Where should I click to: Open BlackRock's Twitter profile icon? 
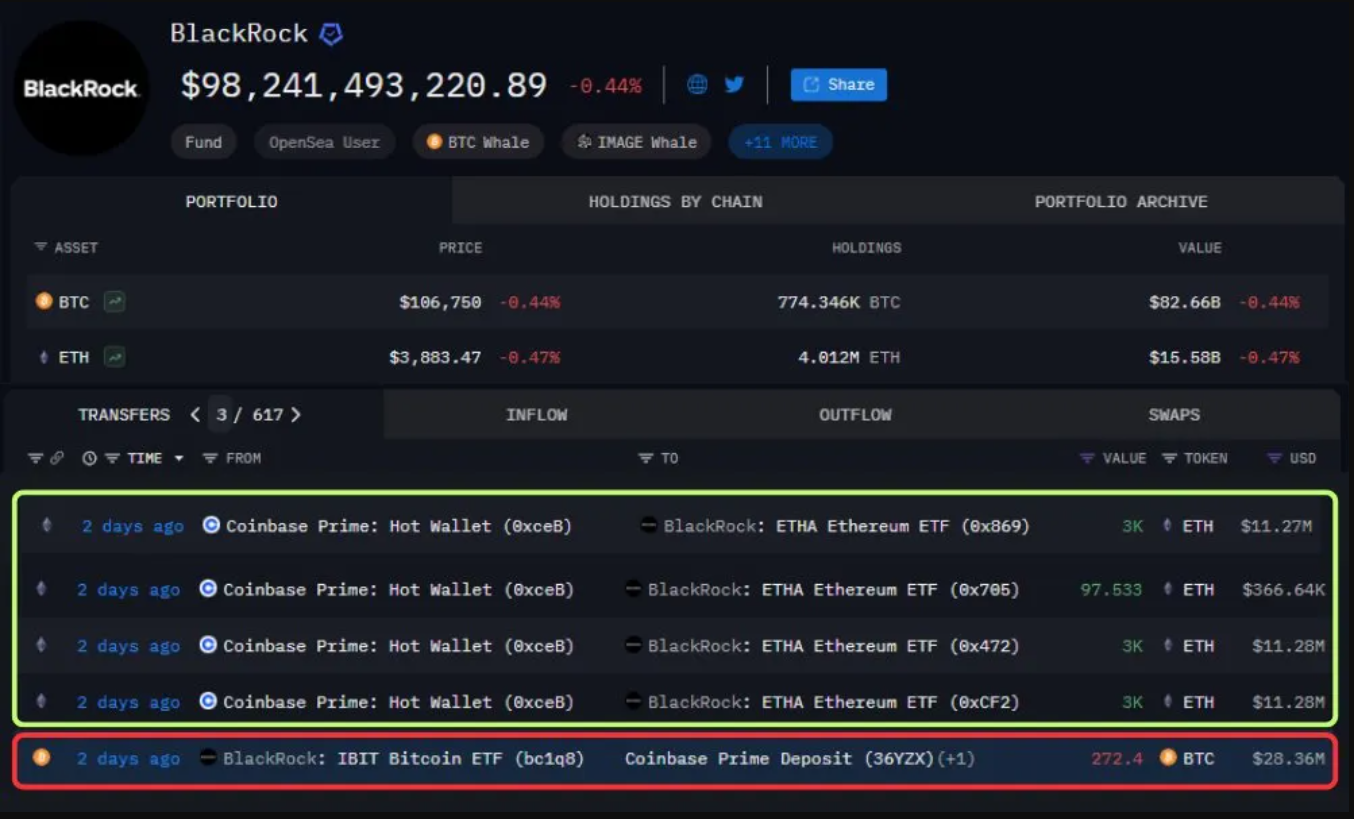click(734, 85)
